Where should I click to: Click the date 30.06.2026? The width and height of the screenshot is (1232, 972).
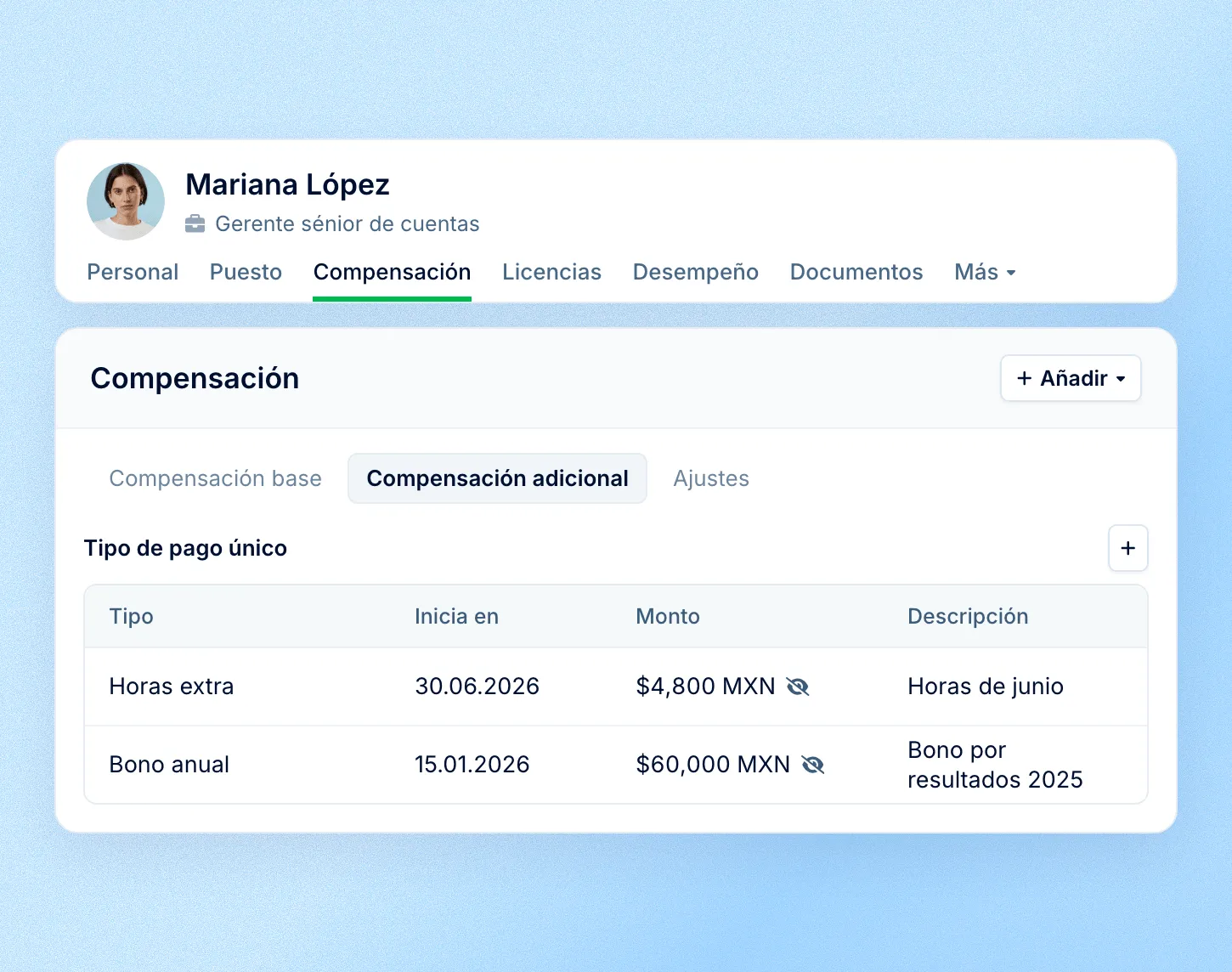tap(477, 687)
